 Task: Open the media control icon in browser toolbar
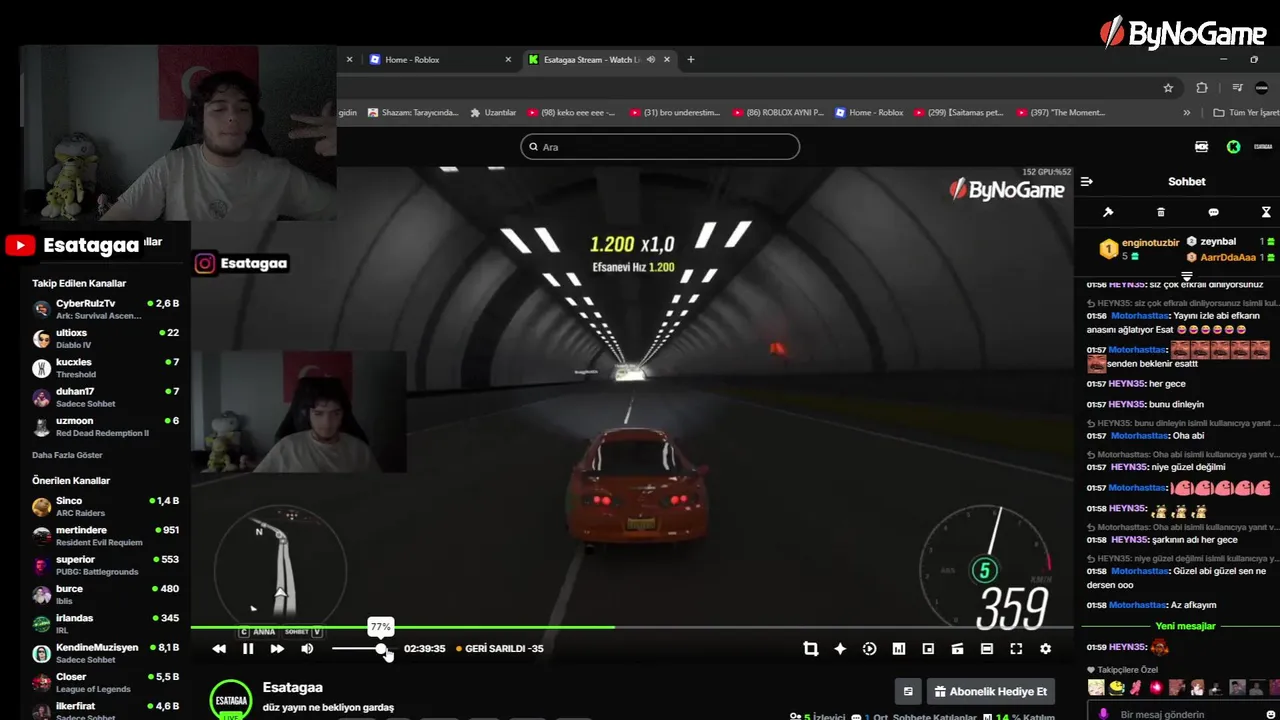pyautogui.click(x=1237, y=88)
